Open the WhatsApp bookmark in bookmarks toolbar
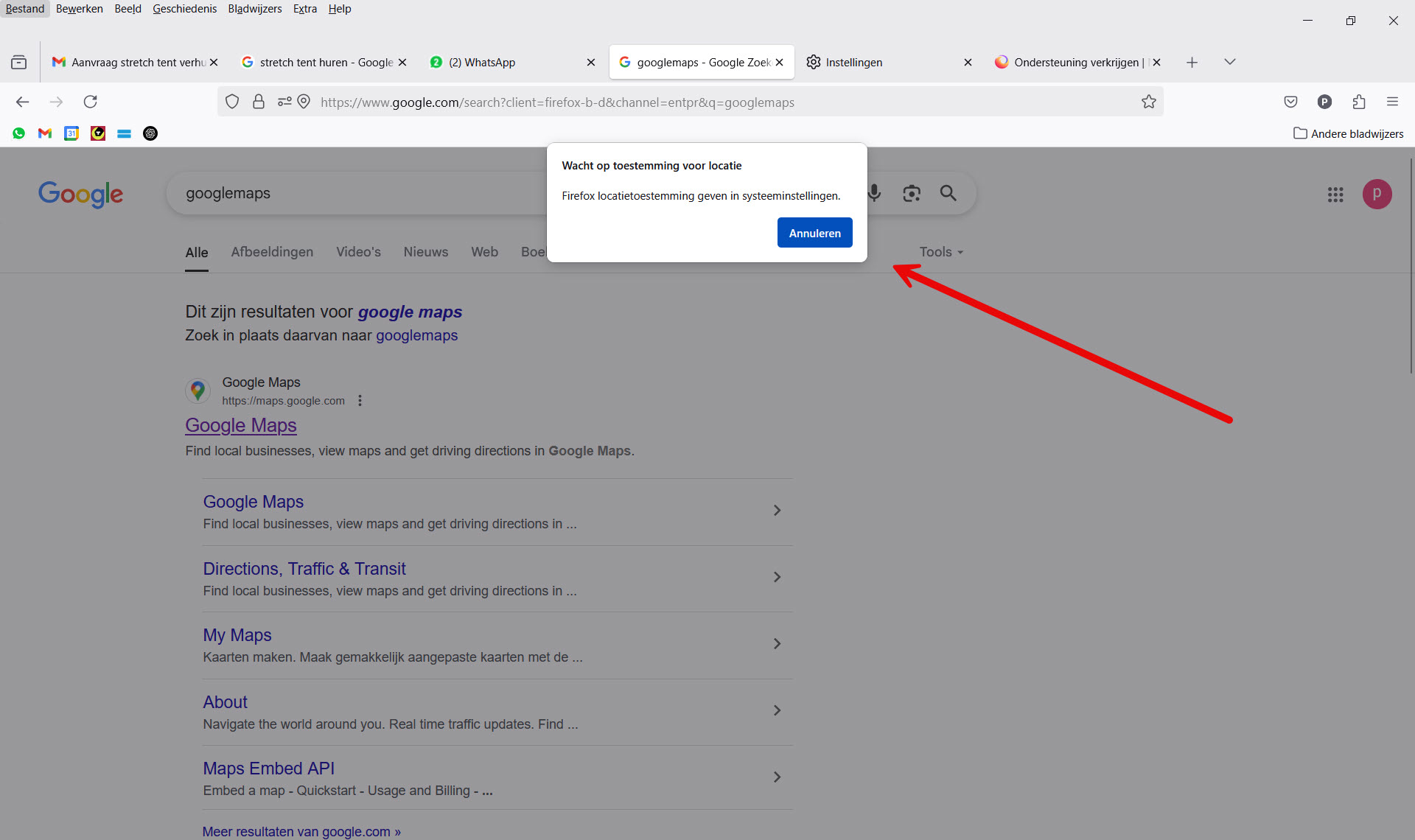Screen dimensions: 1415x840 (18, 133)
